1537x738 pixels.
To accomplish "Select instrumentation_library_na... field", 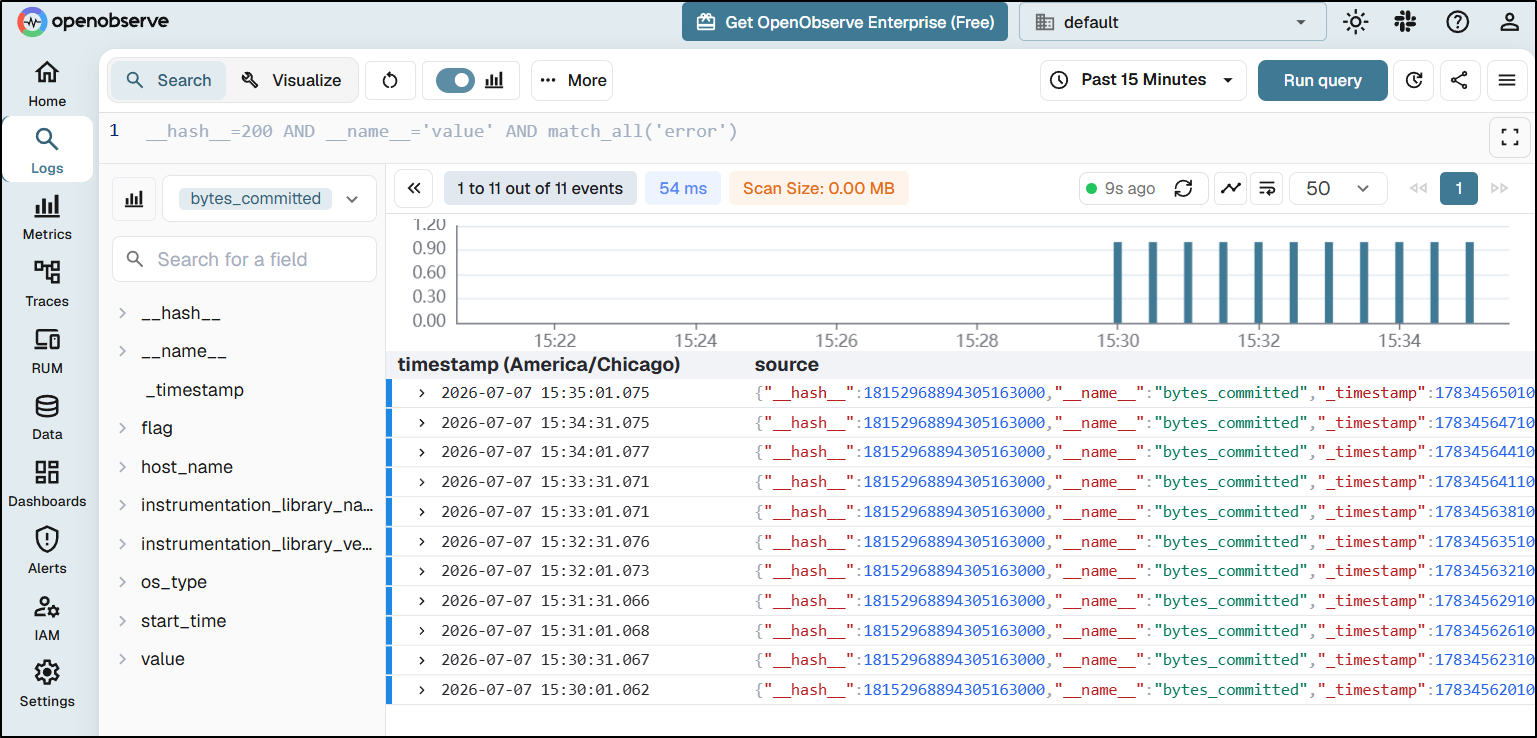I will (x=257, y=505).
